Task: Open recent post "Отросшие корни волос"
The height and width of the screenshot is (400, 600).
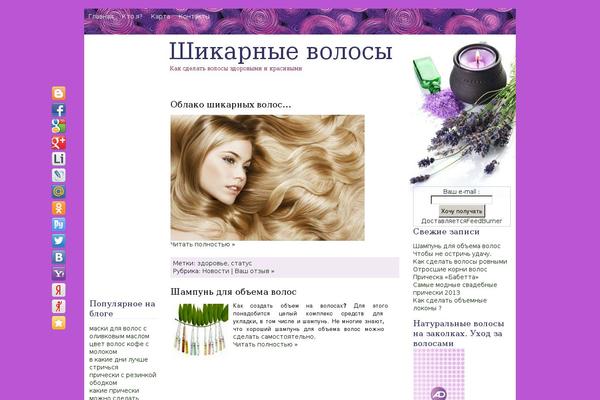Action: pyautogui.click(x=450, y=269)
